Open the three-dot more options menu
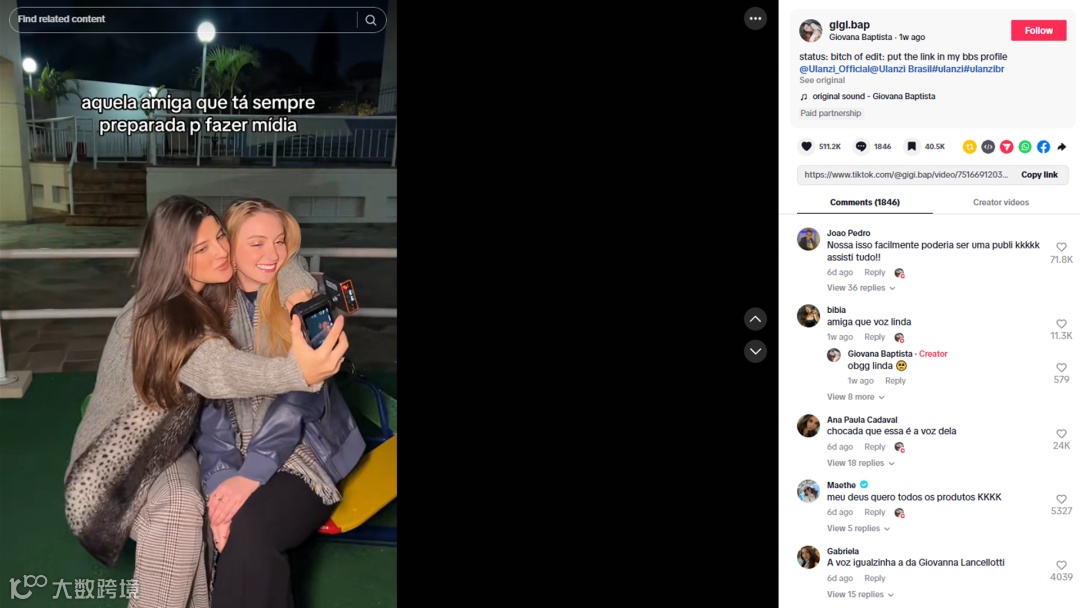The width and height of the screenshot is (1080, 608). click(755, 19)
